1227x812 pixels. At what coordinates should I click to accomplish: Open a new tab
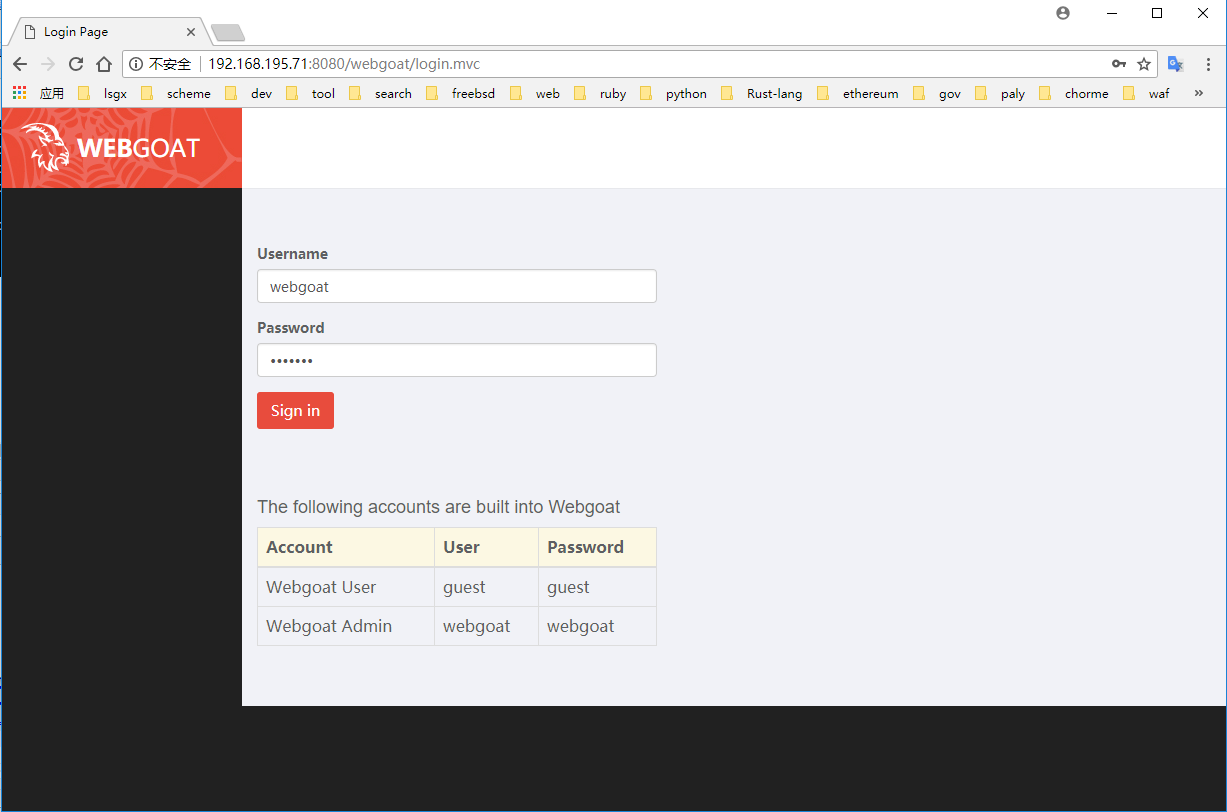tap(228, 33)
